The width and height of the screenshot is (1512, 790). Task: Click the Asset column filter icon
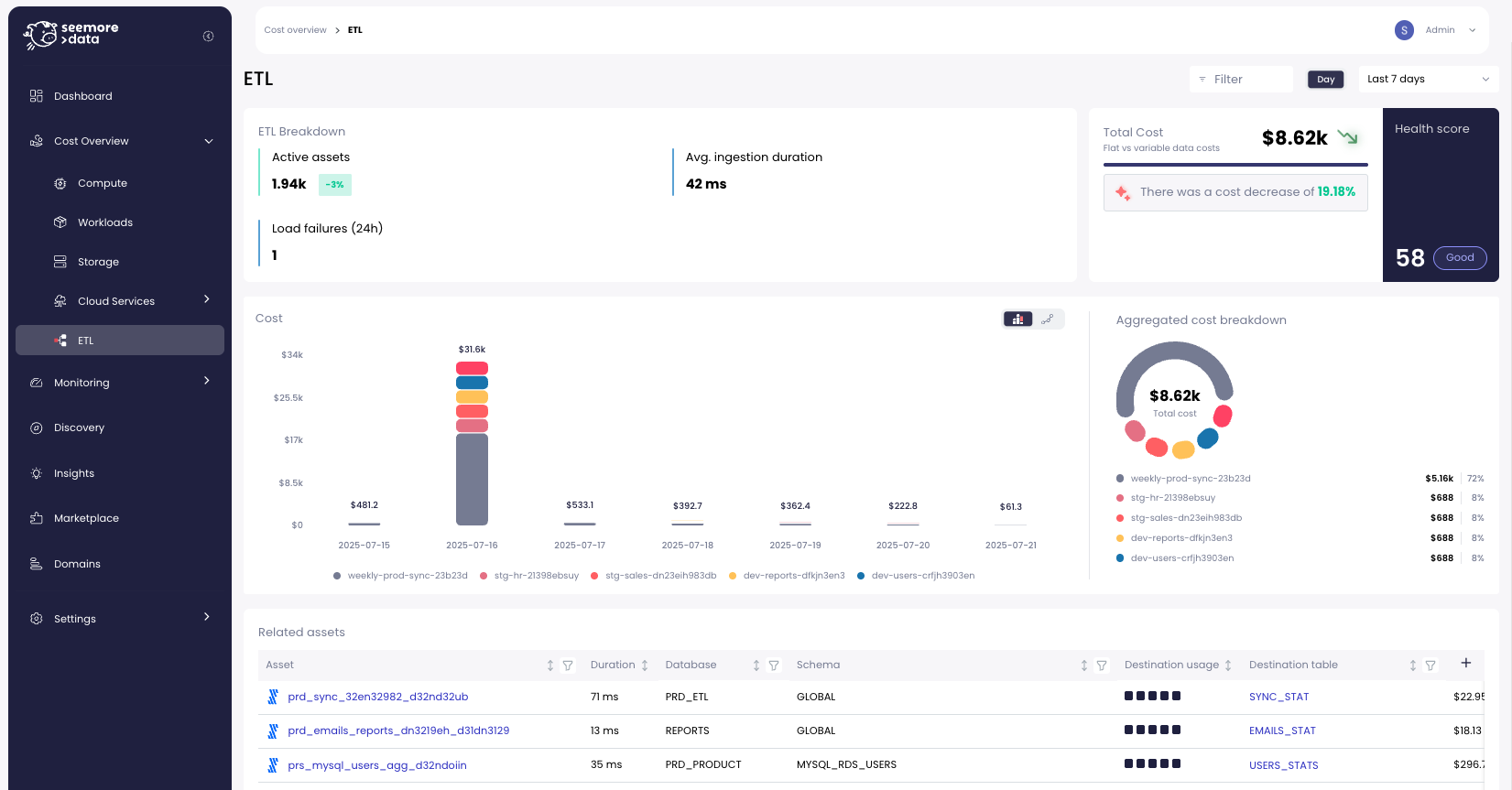click(568, 666)
